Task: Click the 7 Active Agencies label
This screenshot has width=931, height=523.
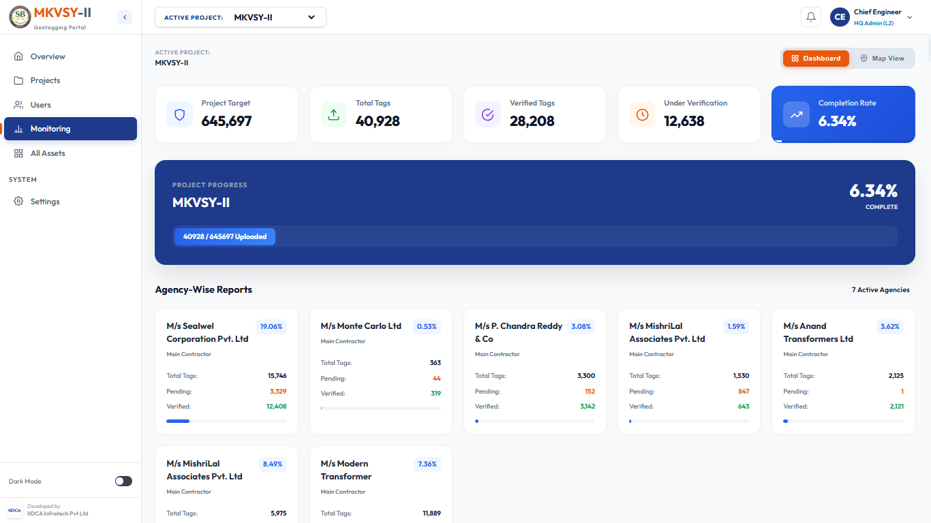Action: coord(881,290)
